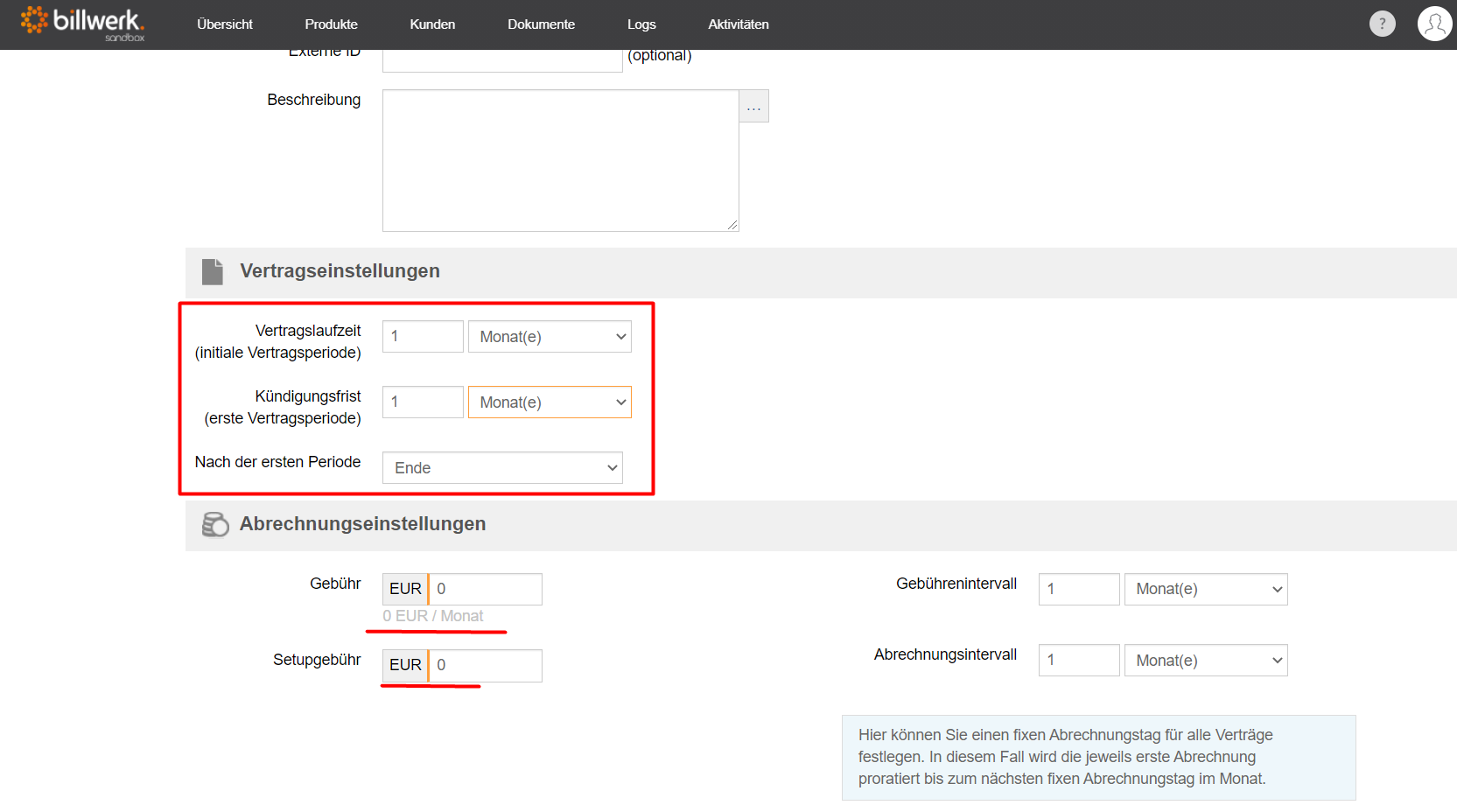Image resolution: width=1457 pixels, height=812 pixels.
Task: Focus the Gebührenintervall number field
Action: pos(1079,589)
